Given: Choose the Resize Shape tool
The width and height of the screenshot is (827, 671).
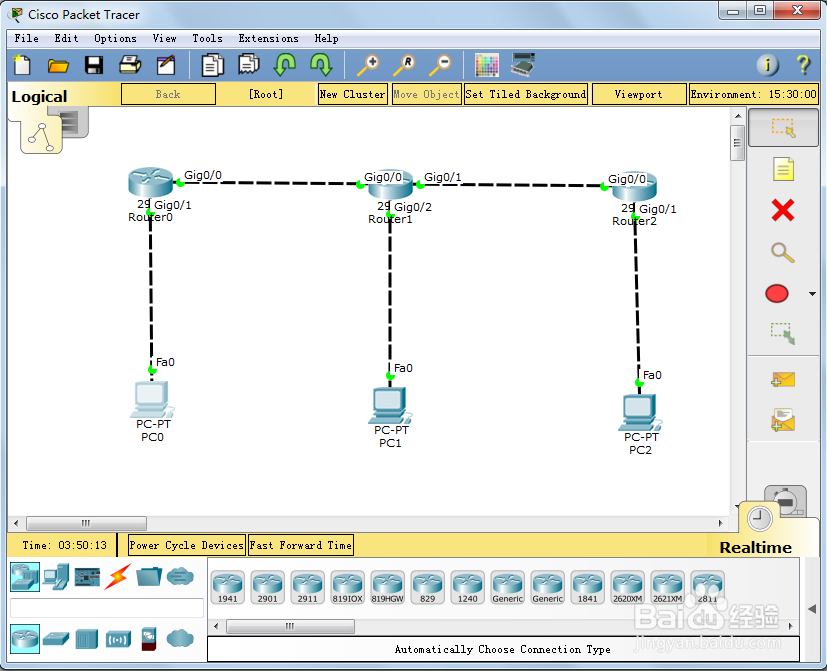Looking at the screenshot, I should 783,333.
